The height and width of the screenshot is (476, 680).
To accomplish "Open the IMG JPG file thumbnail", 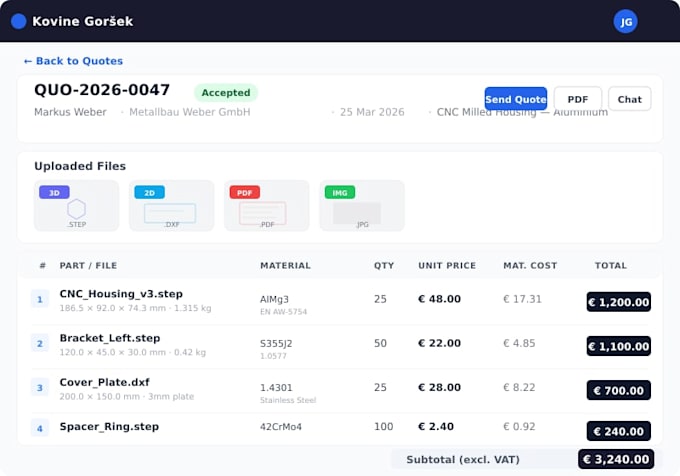I will pyautogui.click(x=362, y=205).
